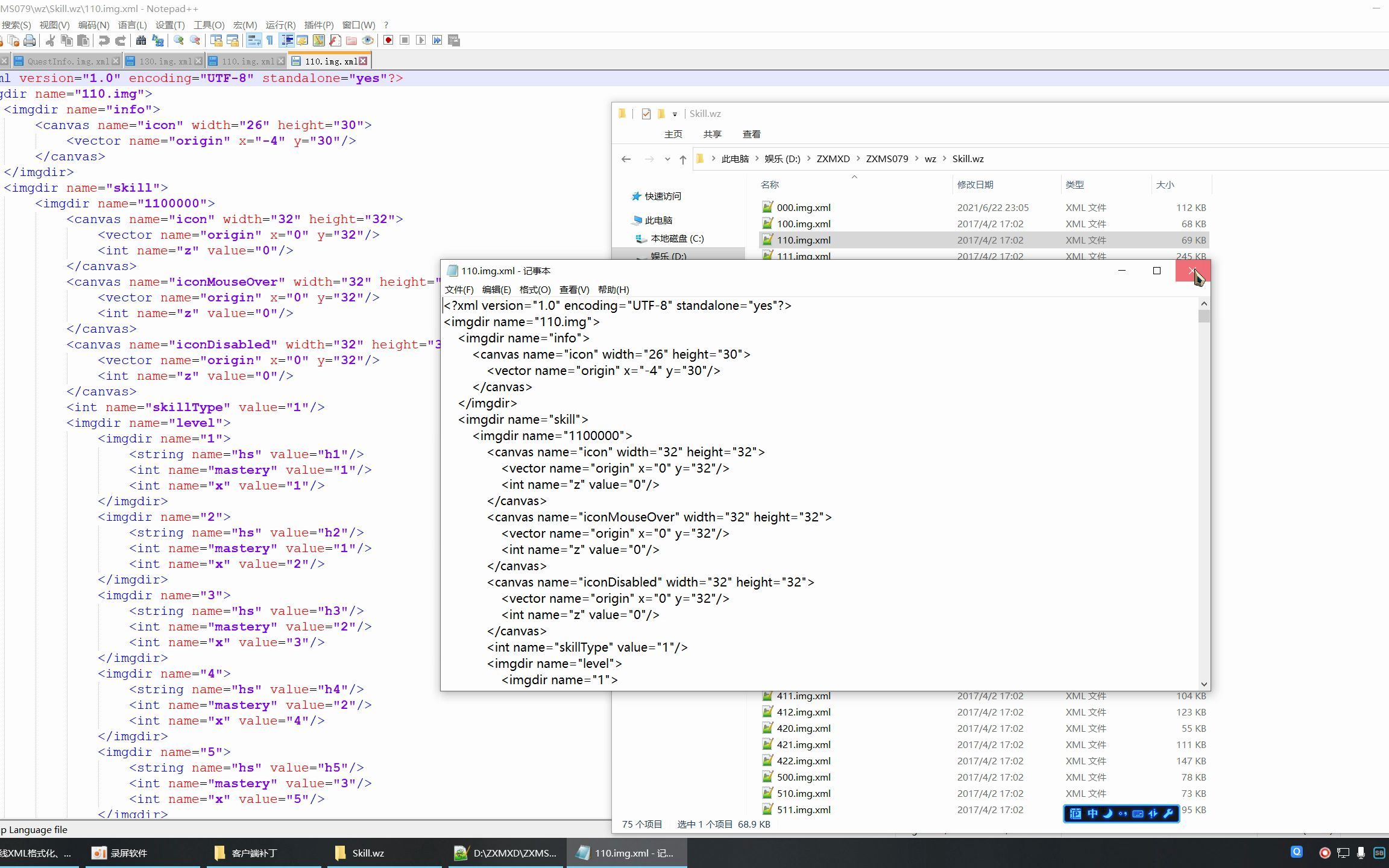
Task: Click the Undo arrow in Notepad++ toolbar
Action: click(104, 40)
